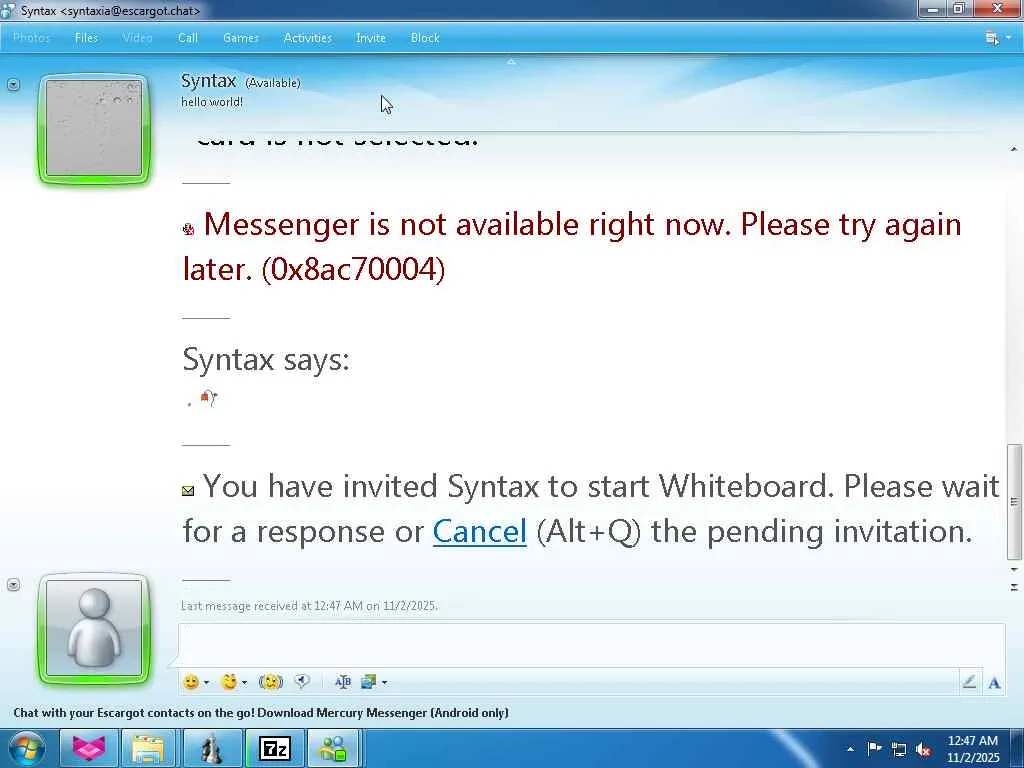The height and width of the screenshot is (768, 1024).
Task: Click the Mercury Messenger download banner text
Action: point(261,712)
